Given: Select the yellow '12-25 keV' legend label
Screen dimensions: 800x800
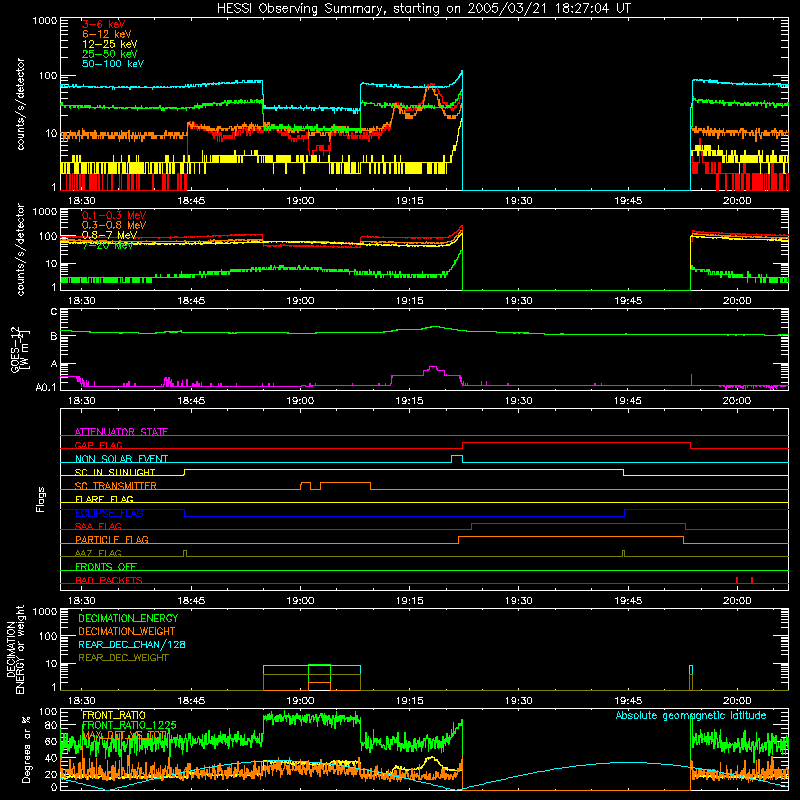Looking at the screenshot, I should coord(110,44).
